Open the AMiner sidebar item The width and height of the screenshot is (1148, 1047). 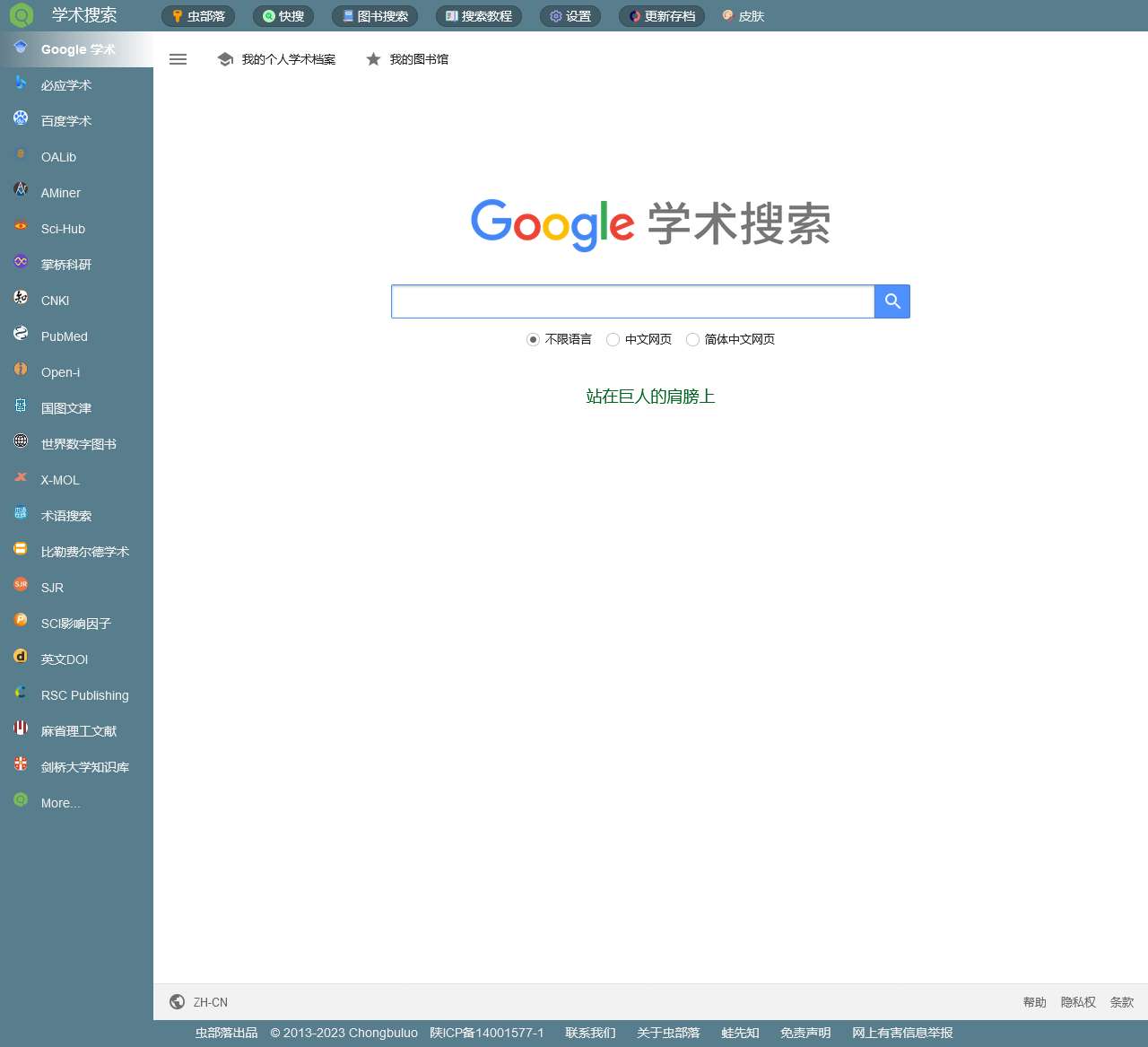pos(60,193)
